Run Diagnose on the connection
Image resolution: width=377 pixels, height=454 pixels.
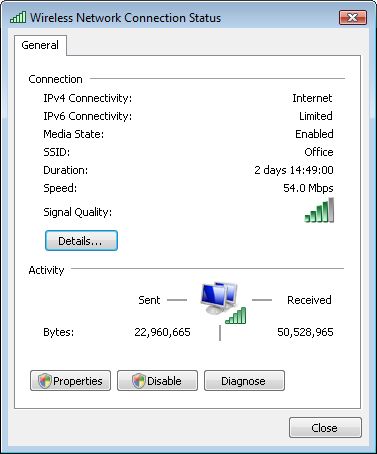coord(244,381)
